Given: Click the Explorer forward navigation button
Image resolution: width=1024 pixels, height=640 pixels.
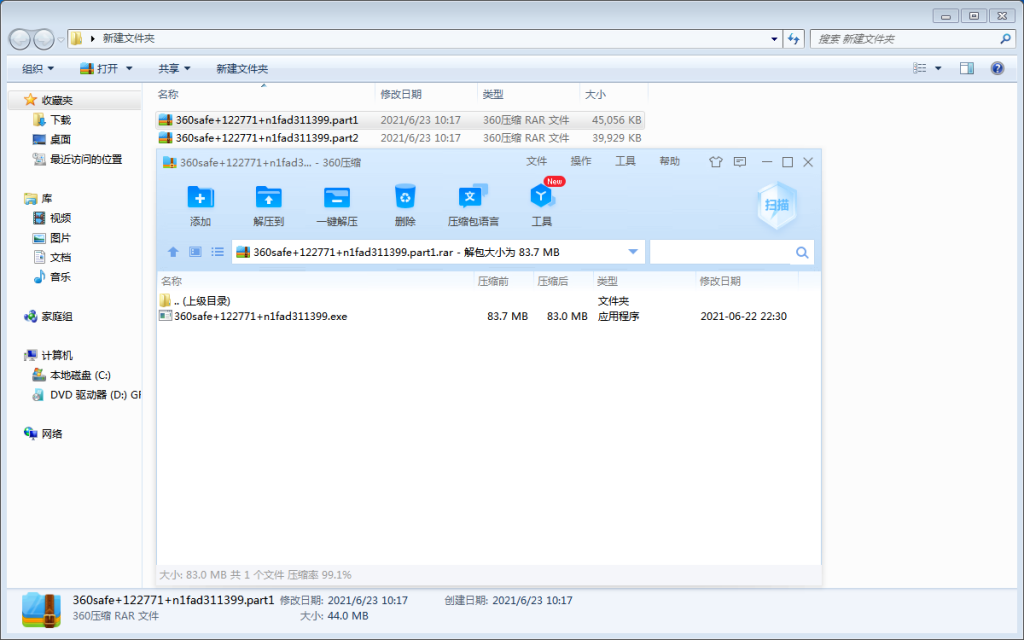Looking at the screenshot, I should coord(44,39).
